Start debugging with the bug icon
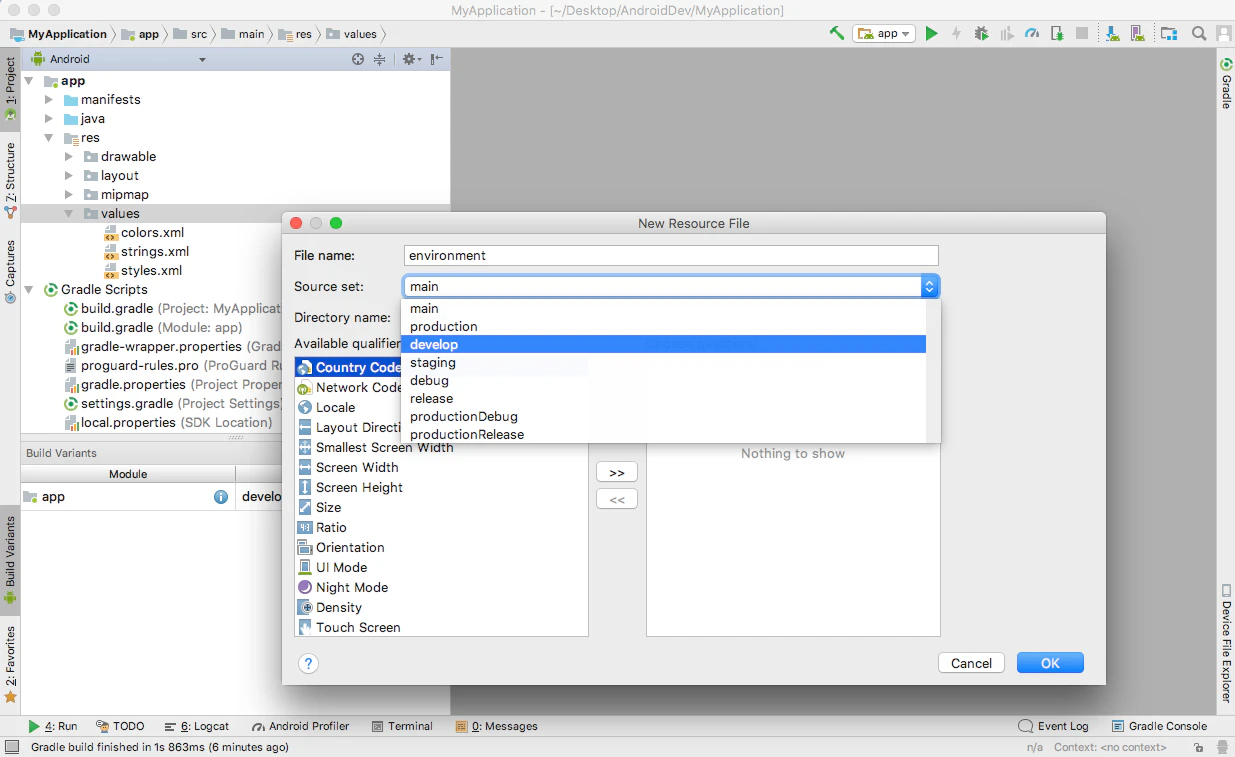Image resolution: width=1235 pixels, height=757 pixels. point(981,33)
